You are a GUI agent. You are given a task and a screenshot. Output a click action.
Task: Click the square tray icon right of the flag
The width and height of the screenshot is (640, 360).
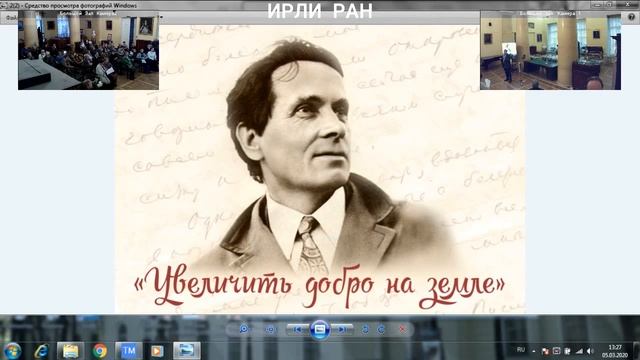click(x=556, y=351)
